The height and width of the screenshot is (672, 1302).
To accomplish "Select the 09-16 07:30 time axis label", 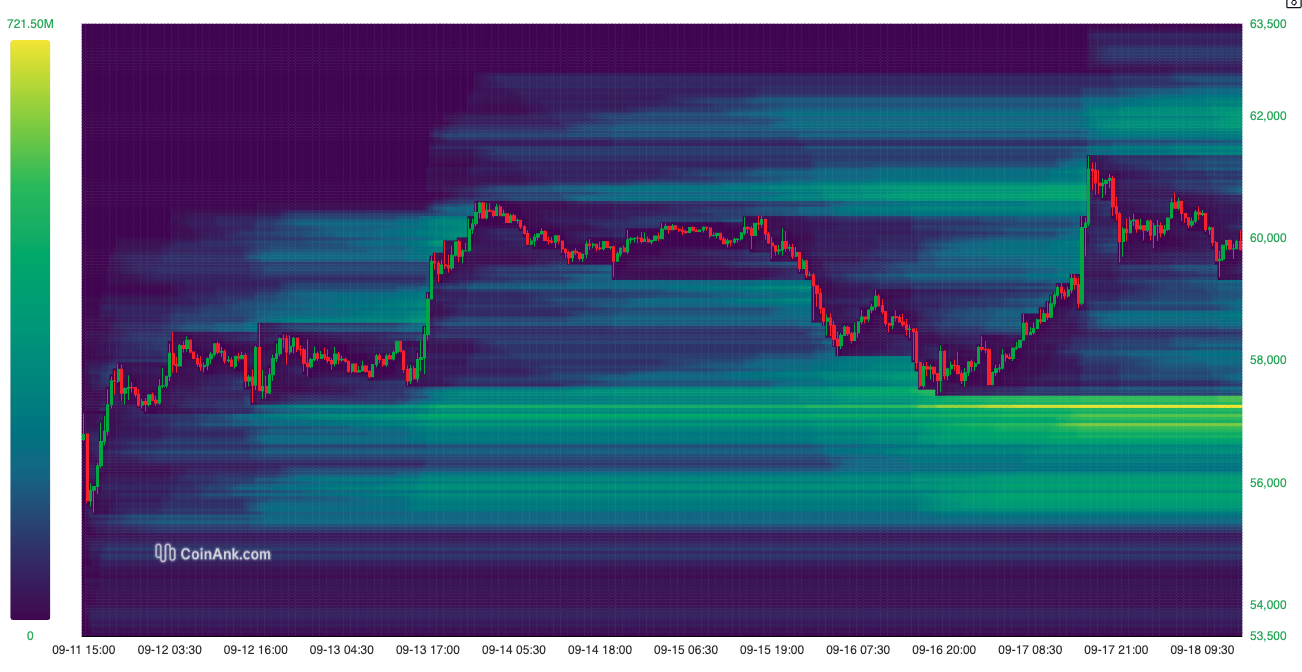I will tap(858, 650).
